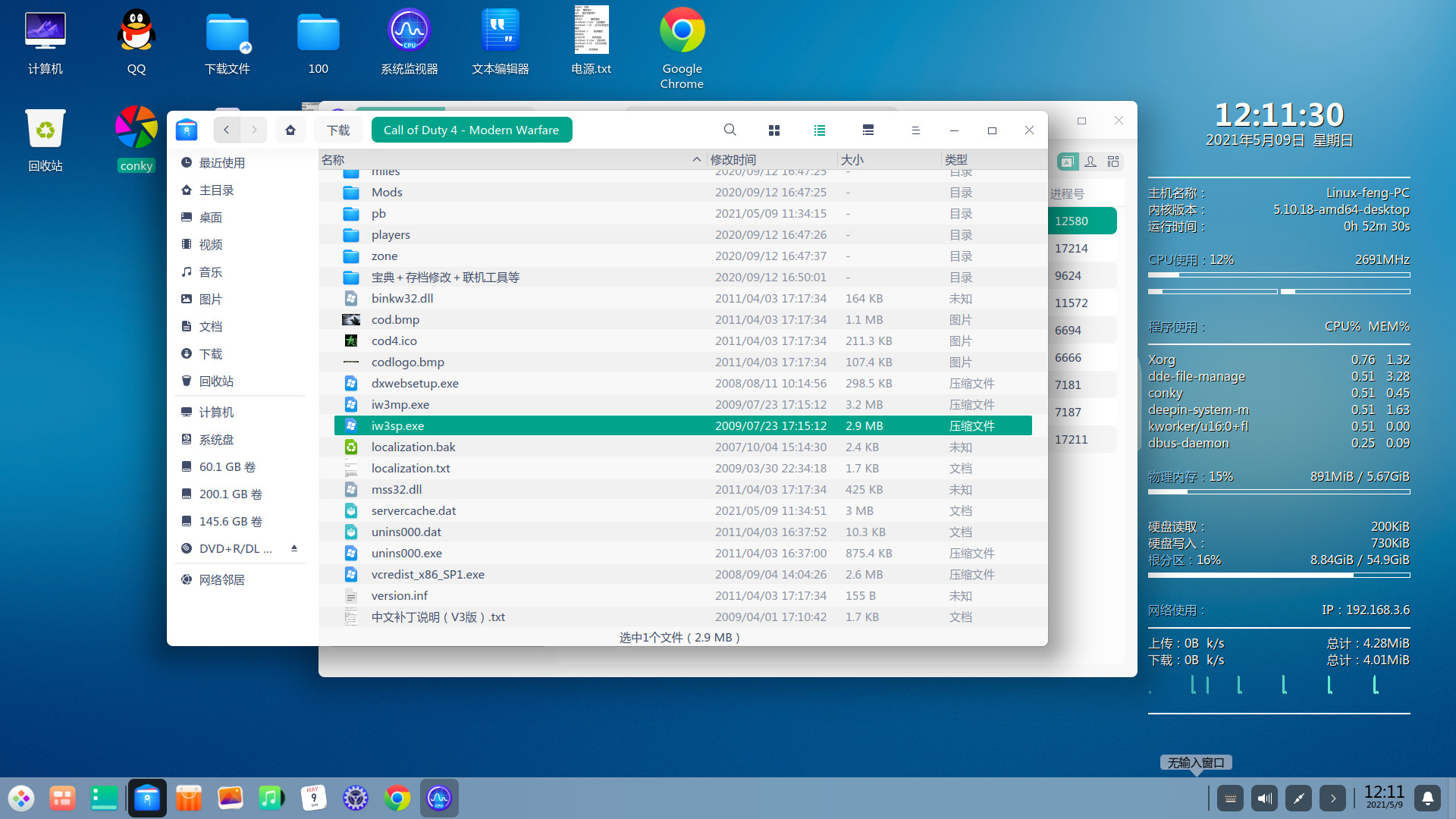Switch to icon grid view

coord(773,130)
